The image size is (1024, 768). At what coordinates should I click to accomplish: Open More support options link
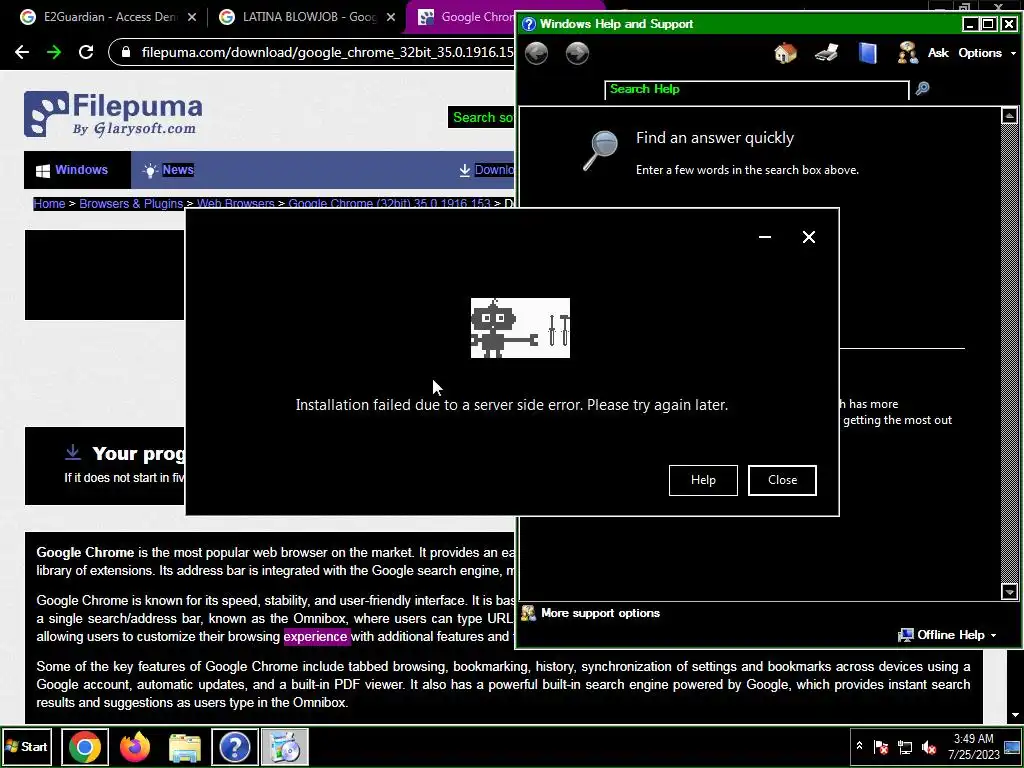coord(600,613)
